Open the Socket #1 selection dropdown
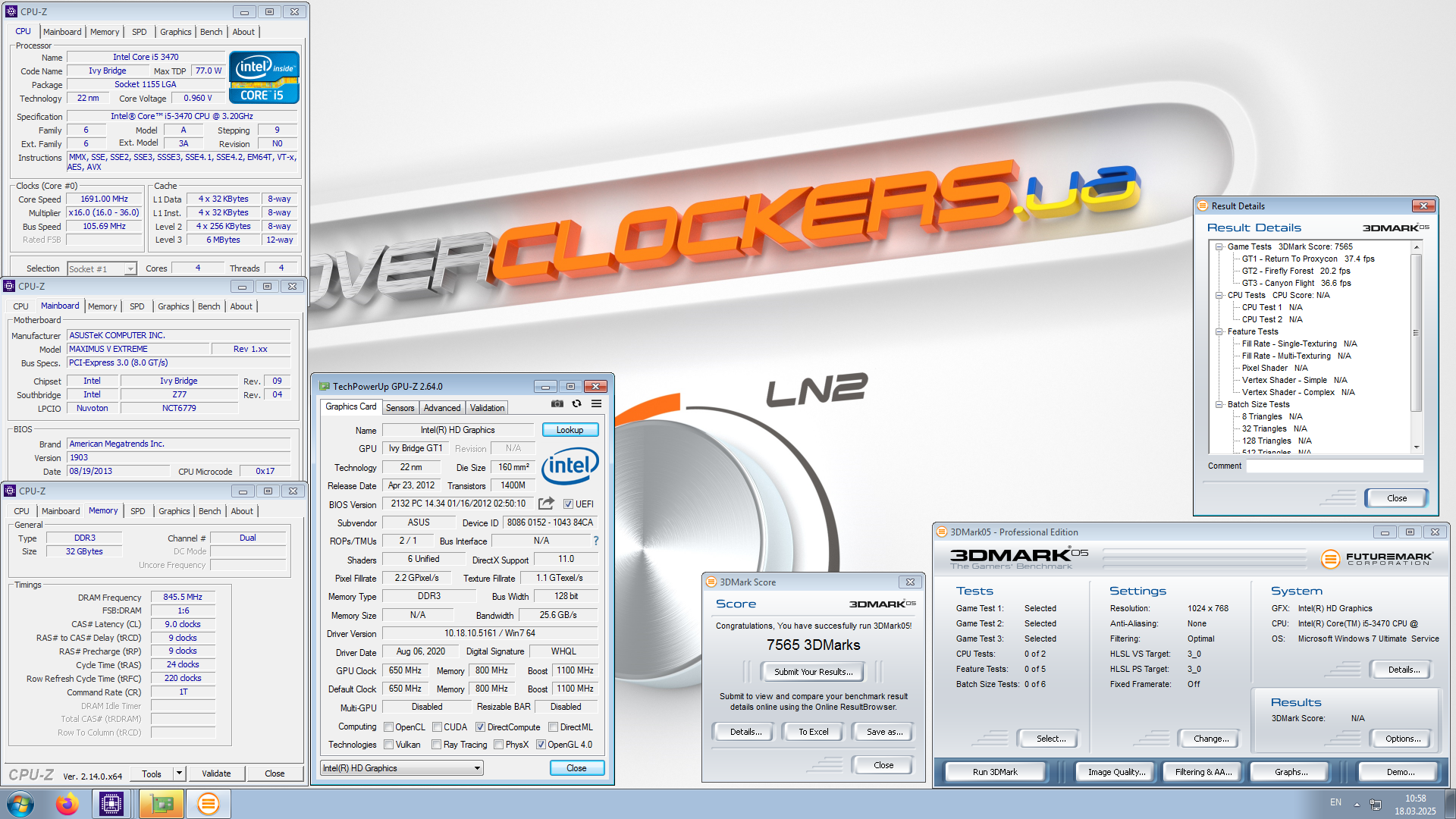Image resolution: width=1456 pixels, height=819 pixels. pyautogui.click(x=102, y=268)
